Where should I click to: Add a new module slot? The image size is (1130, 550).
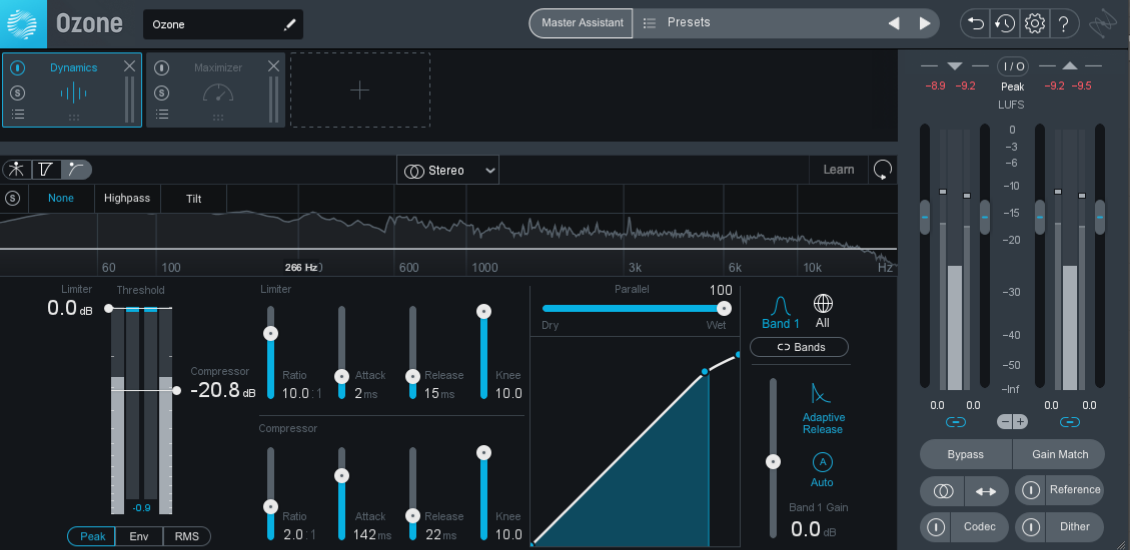pos(360,90)
